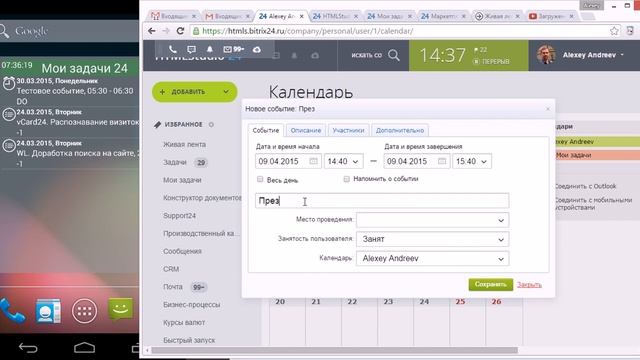Toggle the Весь день checkbox

[x=260, y=179]
